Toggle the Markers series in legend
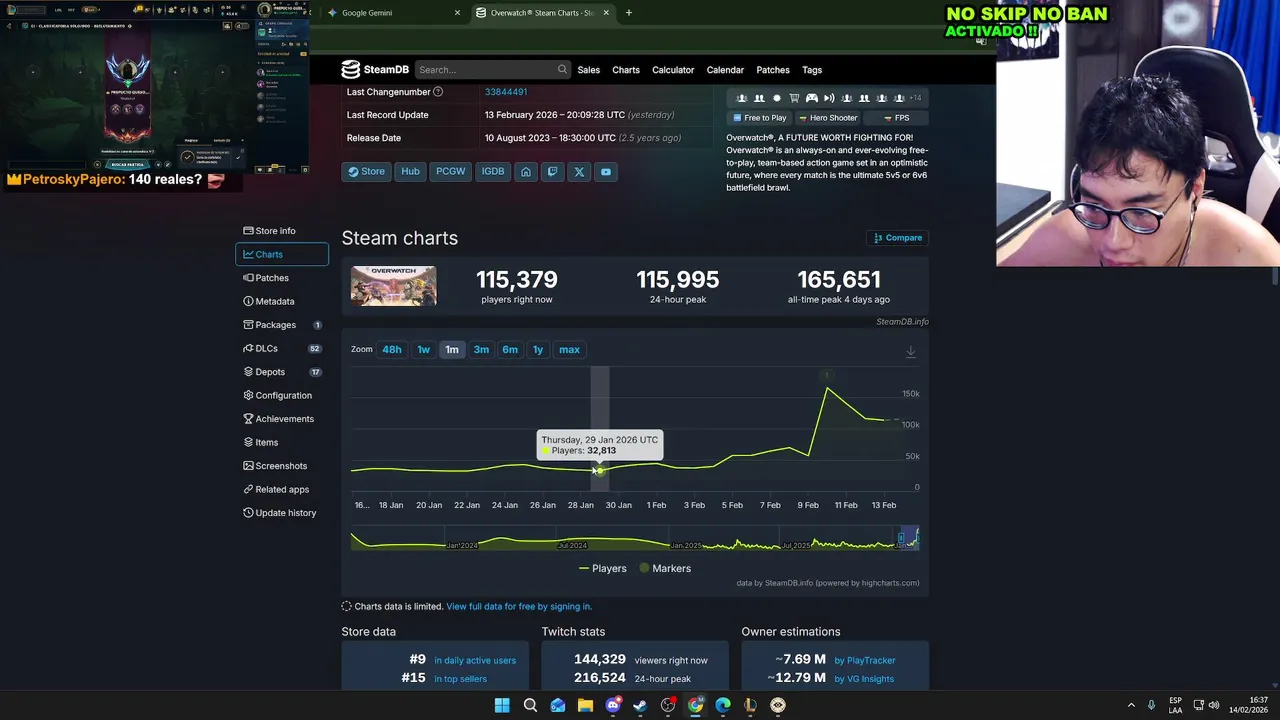Image resolution: width=1280 pixels, height=720 pixels. 665,568
